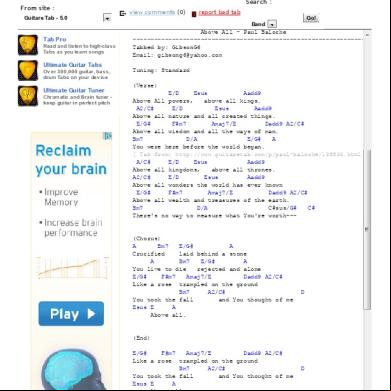Hit the Go! search button
Screen dimensions: 391x391
311,18
